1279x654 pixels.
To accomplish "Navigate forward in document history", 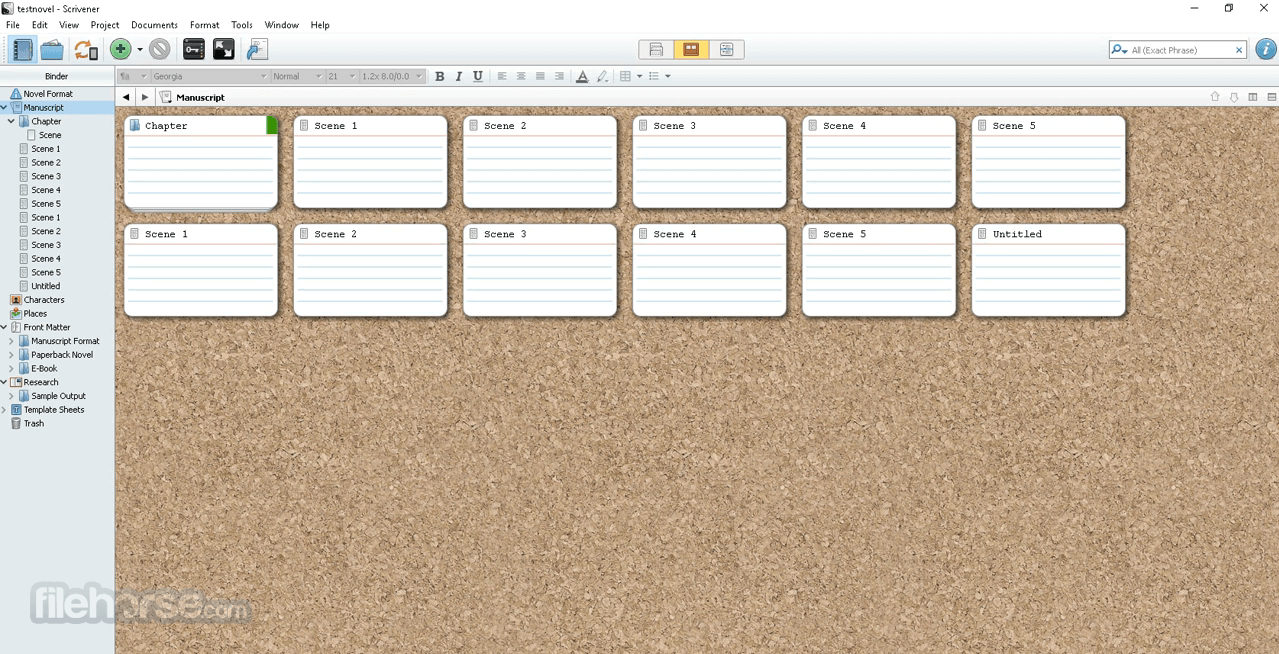I will click(145, 97).
